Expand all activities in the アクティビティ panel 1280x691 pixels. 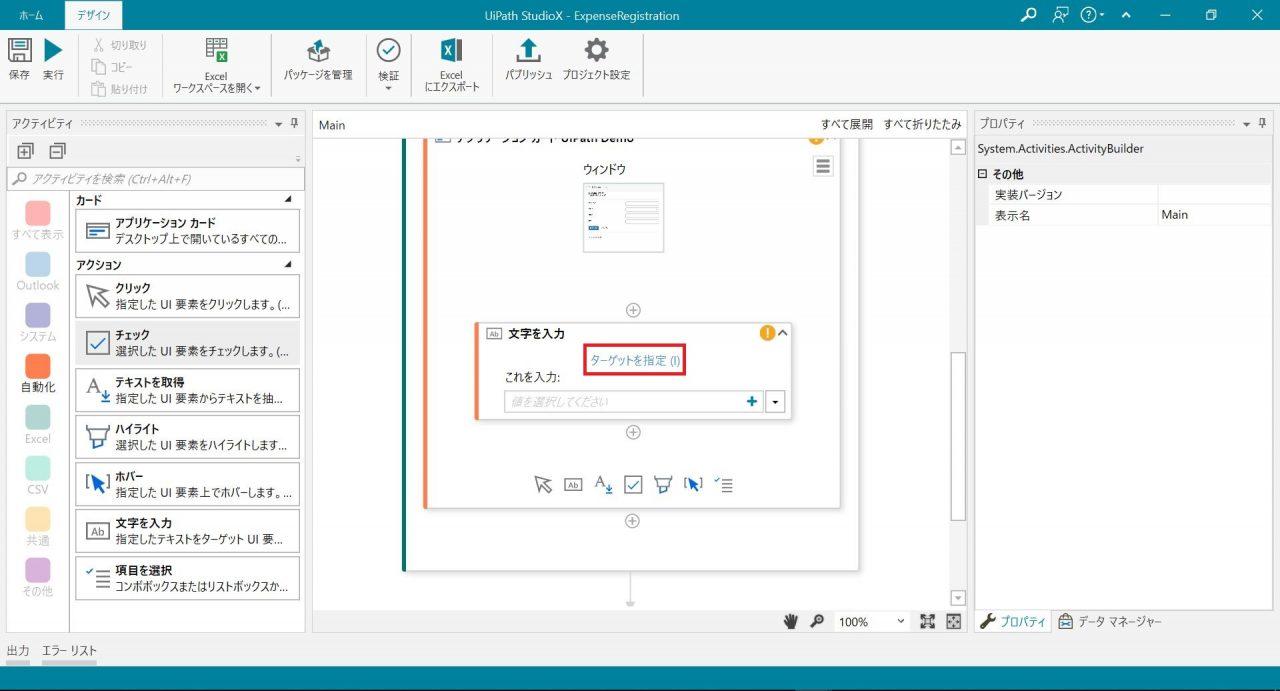[x=25, y=151]
